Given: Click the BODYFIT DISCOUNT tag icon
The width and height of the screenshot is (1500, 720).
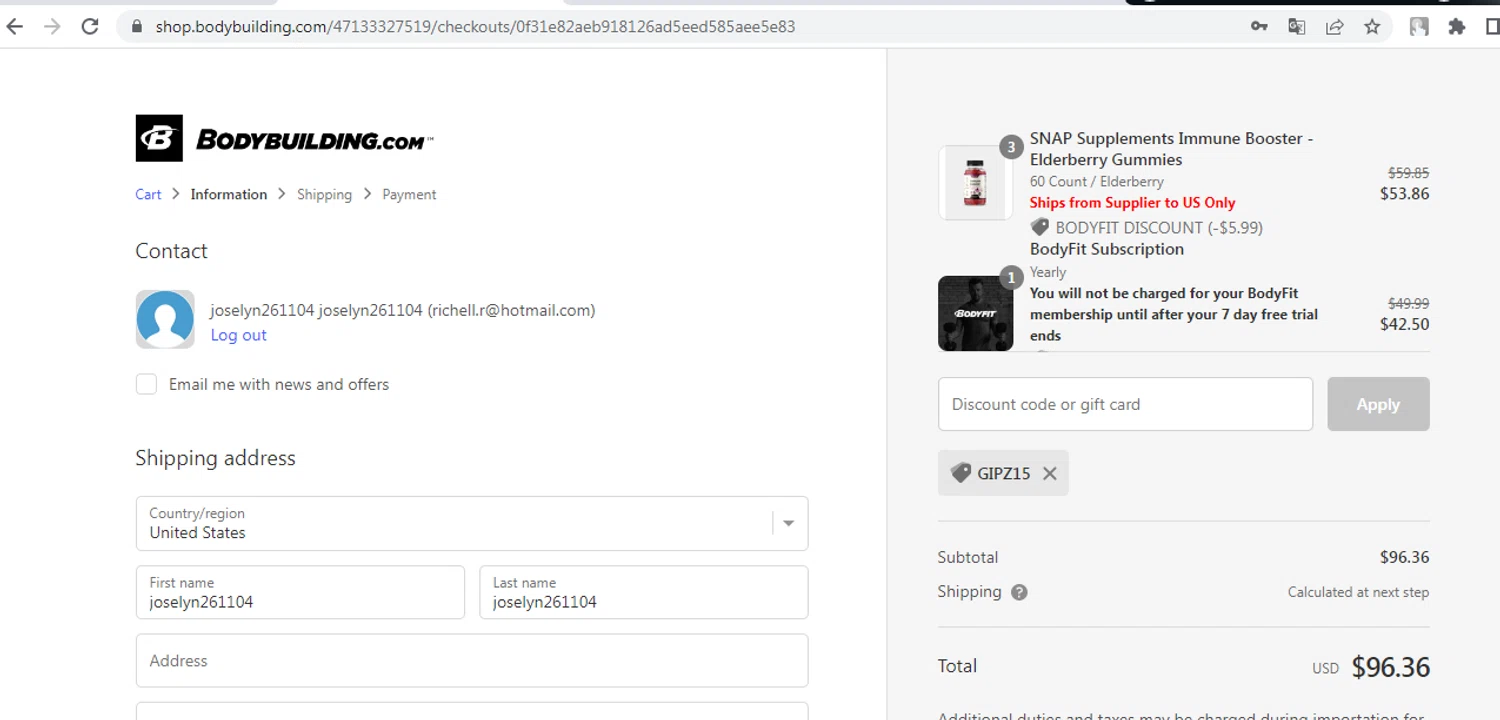Looking at the screenshot, I should [x=1040, y=227].
